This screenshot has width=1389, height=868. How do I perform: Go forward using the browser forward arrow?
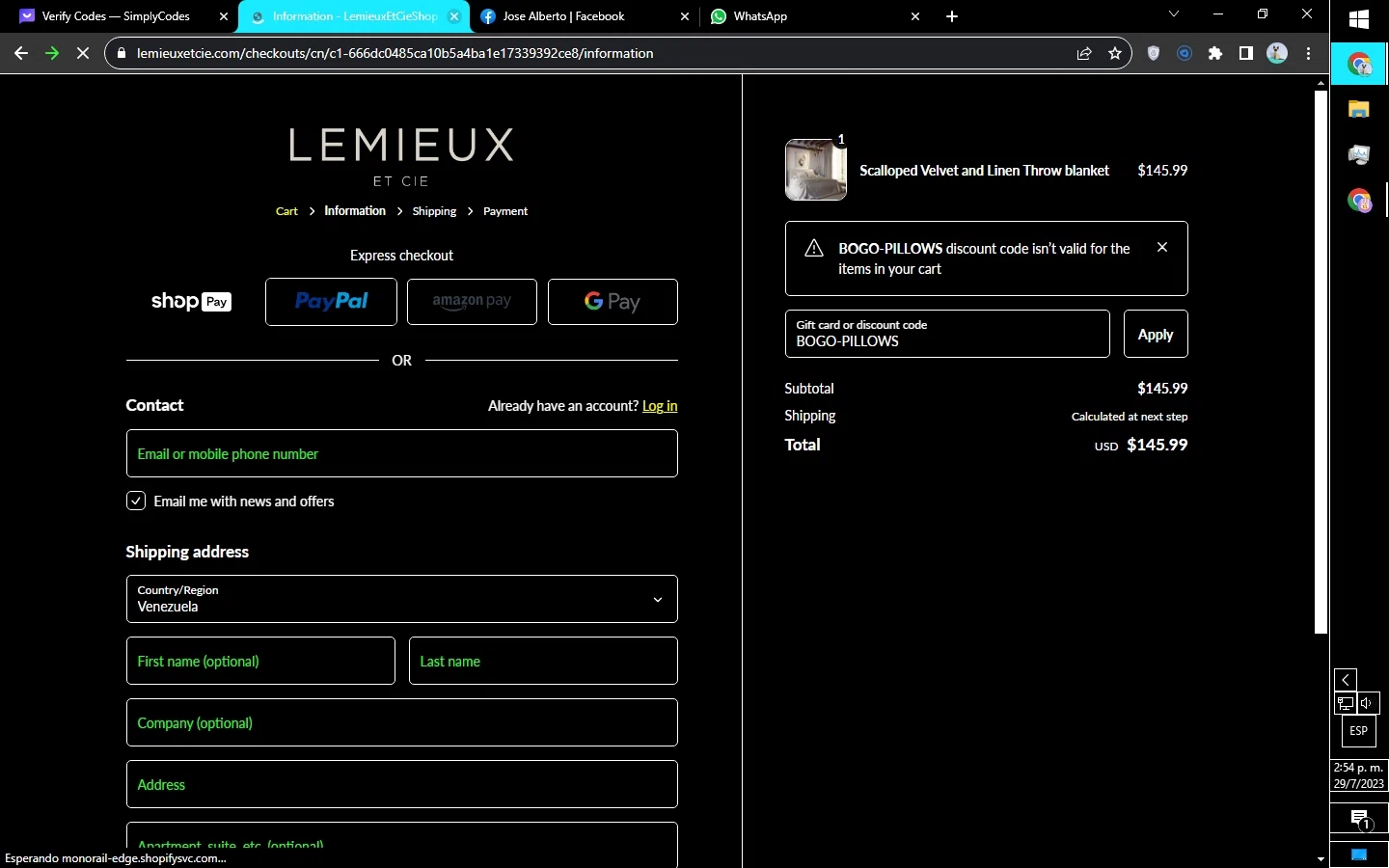pyautogui.click(x=52, y=53)
